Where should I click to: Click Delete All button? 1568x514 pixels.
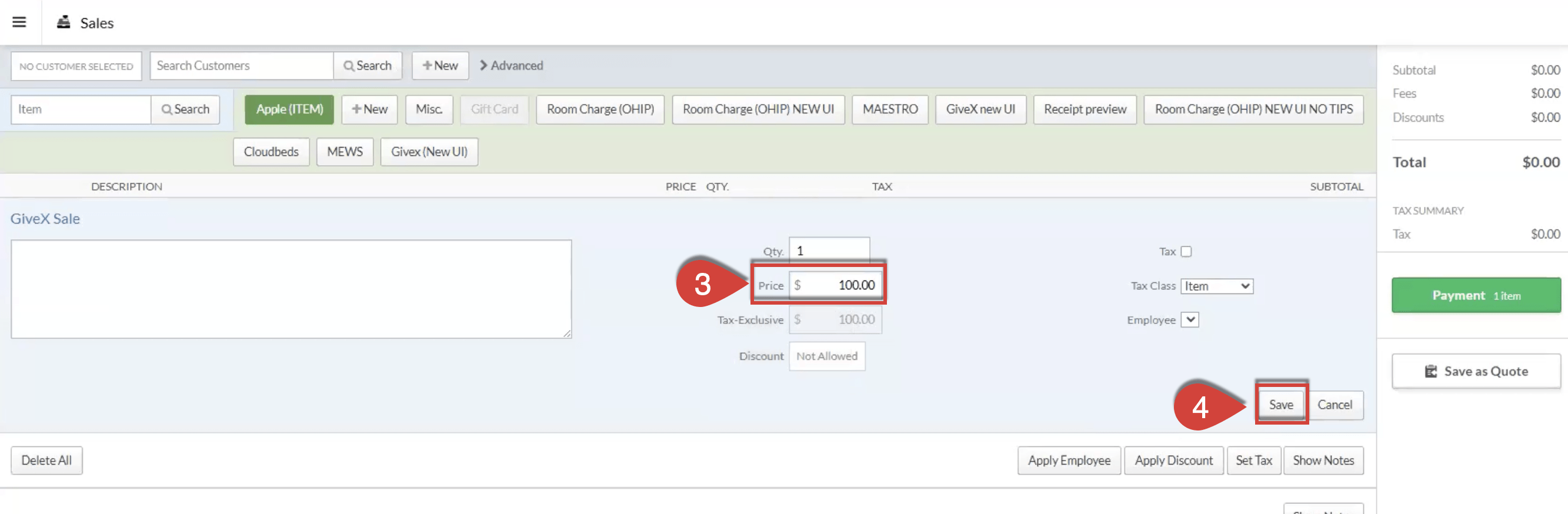click(x=46, y=460)
